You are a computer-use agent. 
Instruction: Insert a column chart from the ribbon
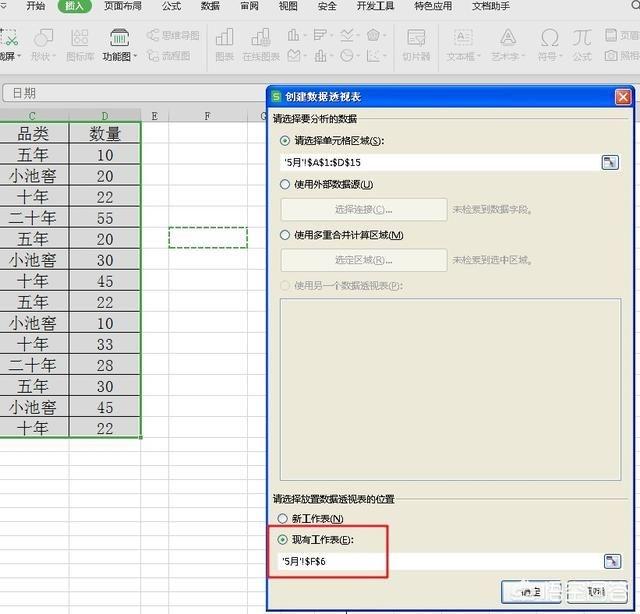click(293, 35)
